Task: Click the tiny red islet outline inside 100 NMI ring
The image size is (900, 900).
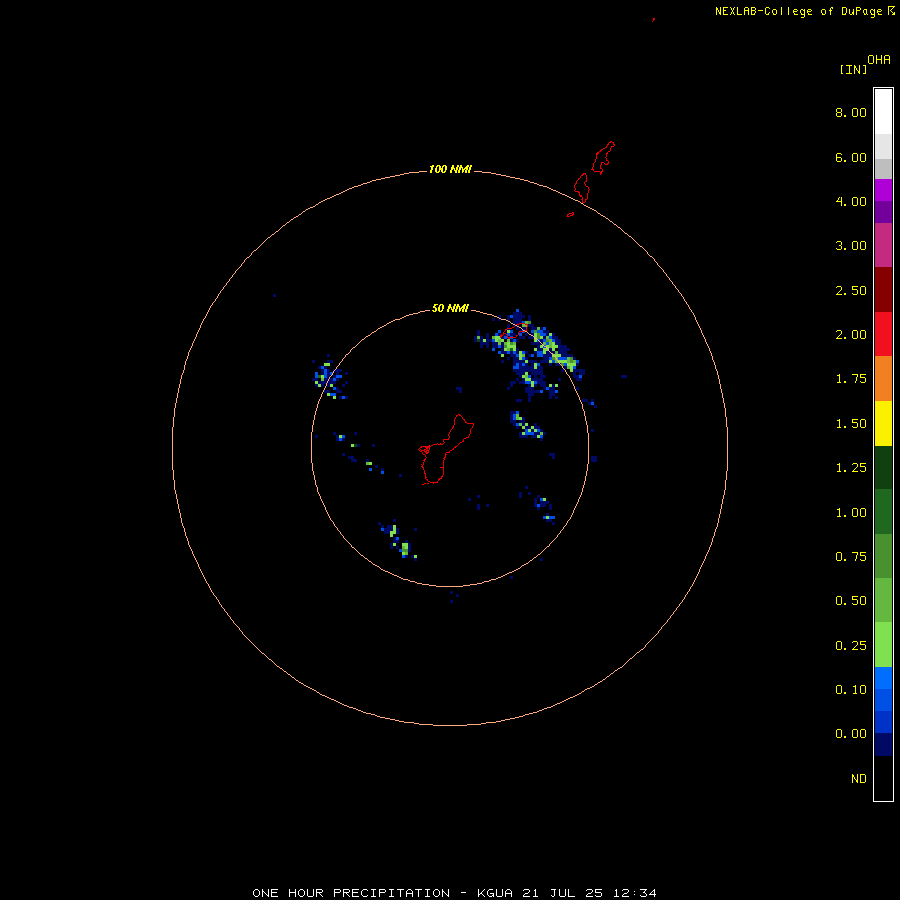Action: [571, 215]
